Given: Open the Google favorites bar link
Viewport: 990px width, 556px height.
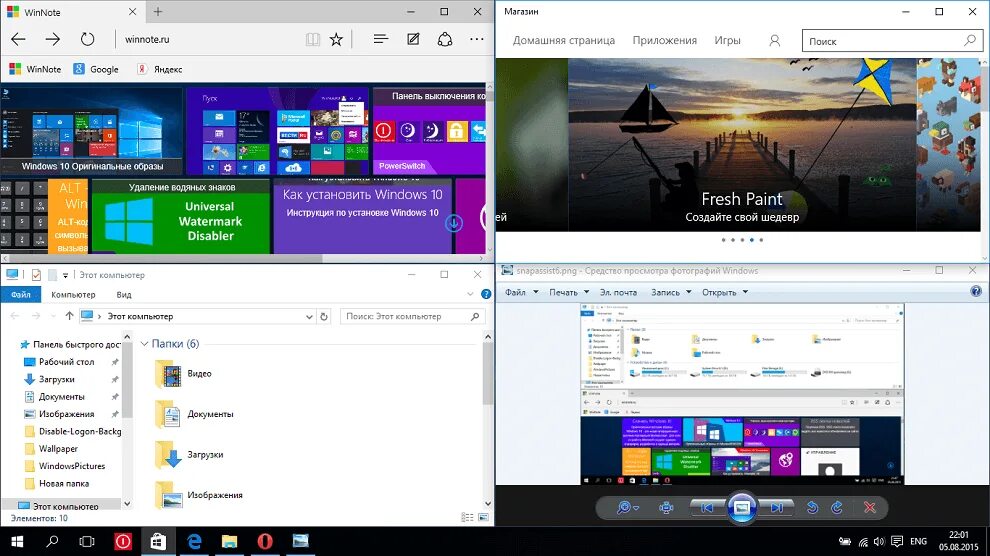Looking at the screenshot, I should [96, 69].
